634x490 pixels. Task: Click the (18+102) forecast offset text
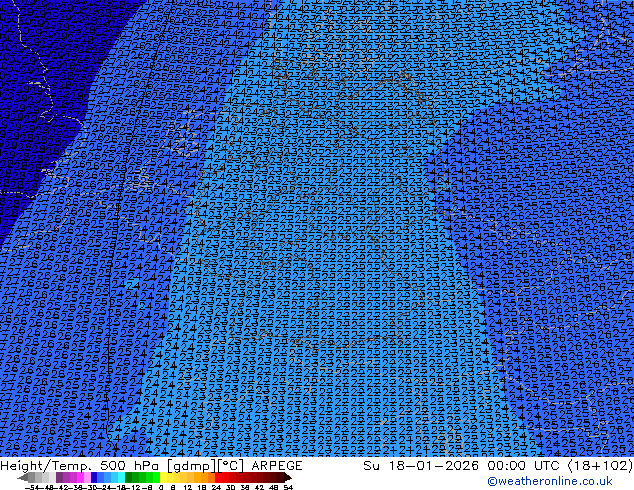click(x=600, y=466)
